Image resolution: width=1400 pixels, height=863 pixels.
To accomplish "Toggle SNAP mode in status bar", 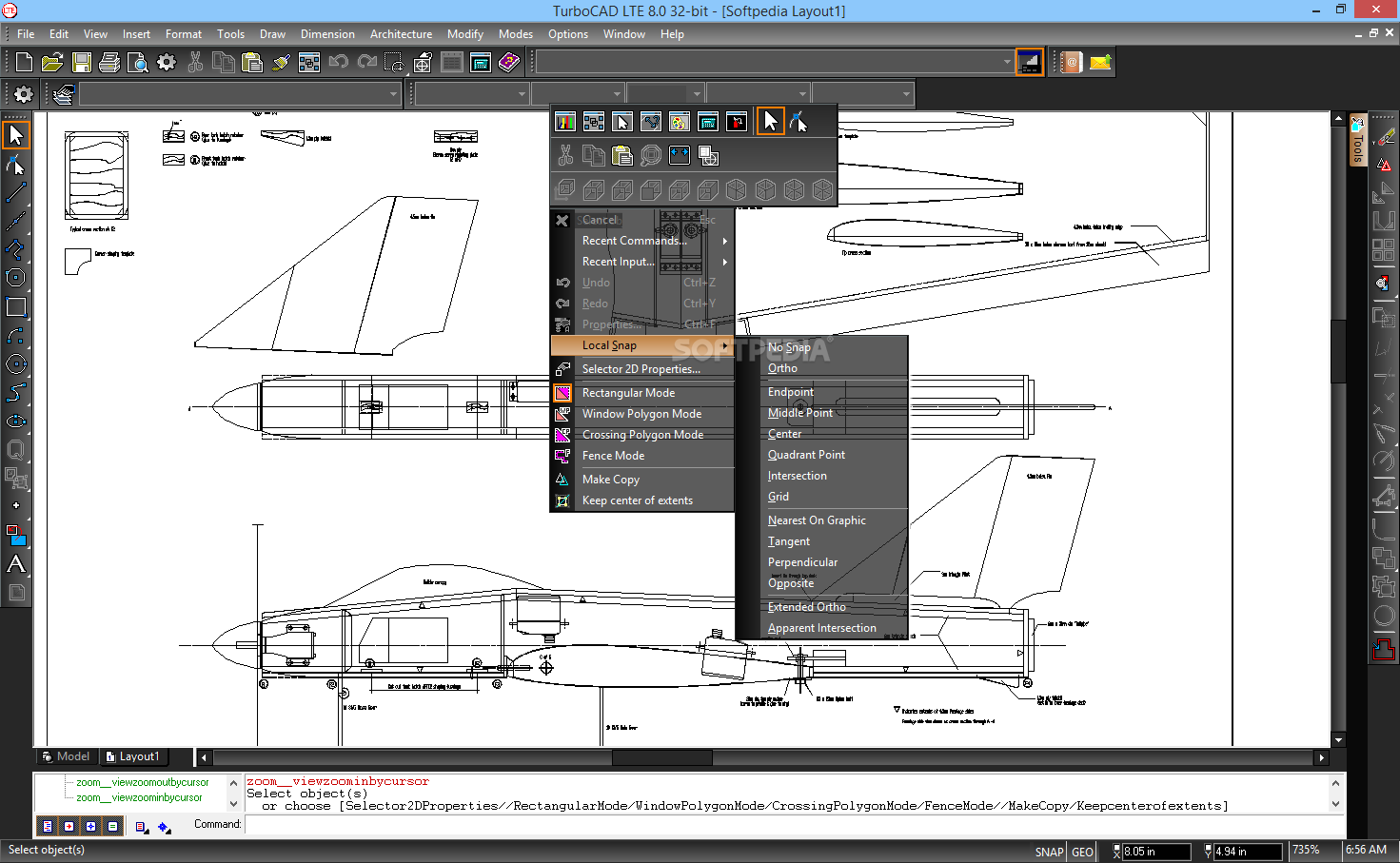I will [1049, 852].
